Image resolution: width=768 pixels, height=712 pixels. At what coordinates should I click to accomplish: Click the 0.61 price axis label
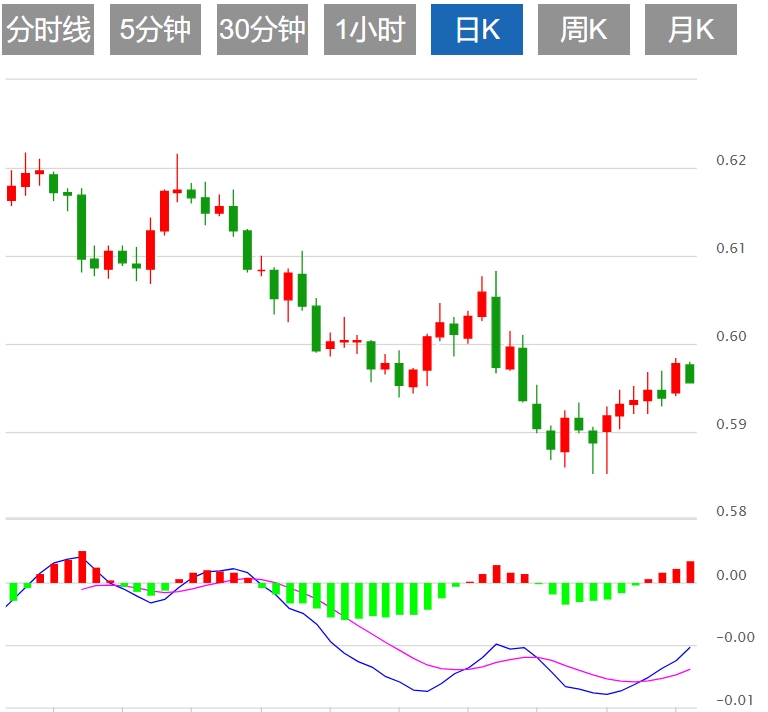[x=731, y=248]
